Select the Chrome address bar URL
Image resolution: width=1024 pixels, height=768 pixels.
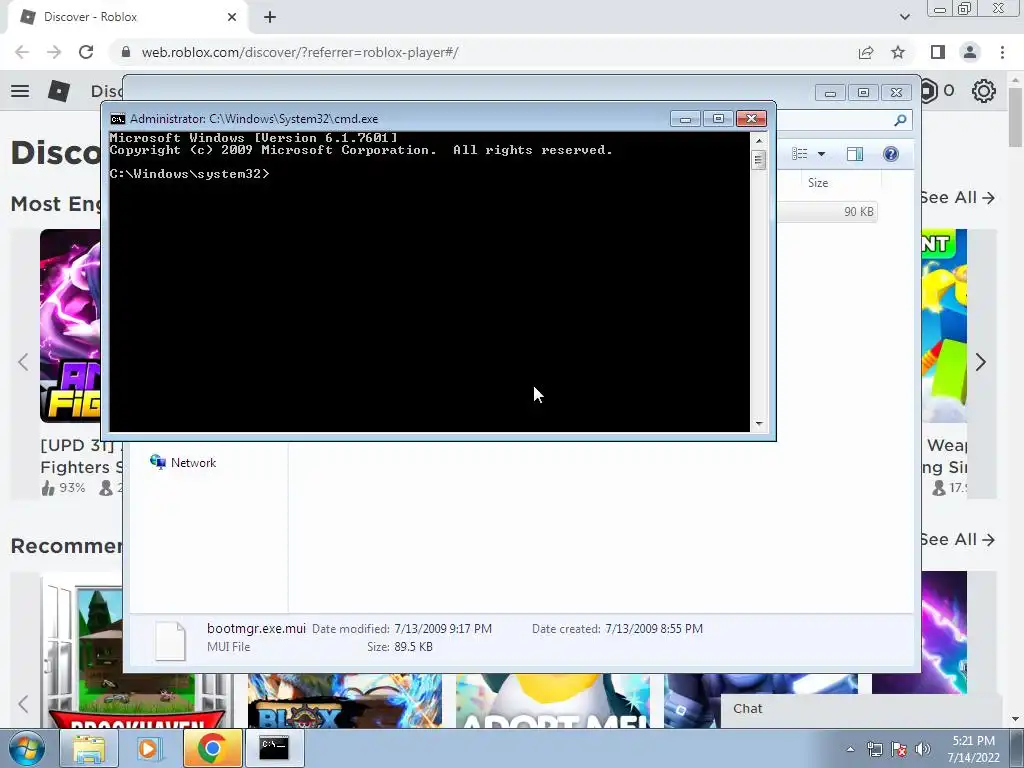click(x=300, y=52)
